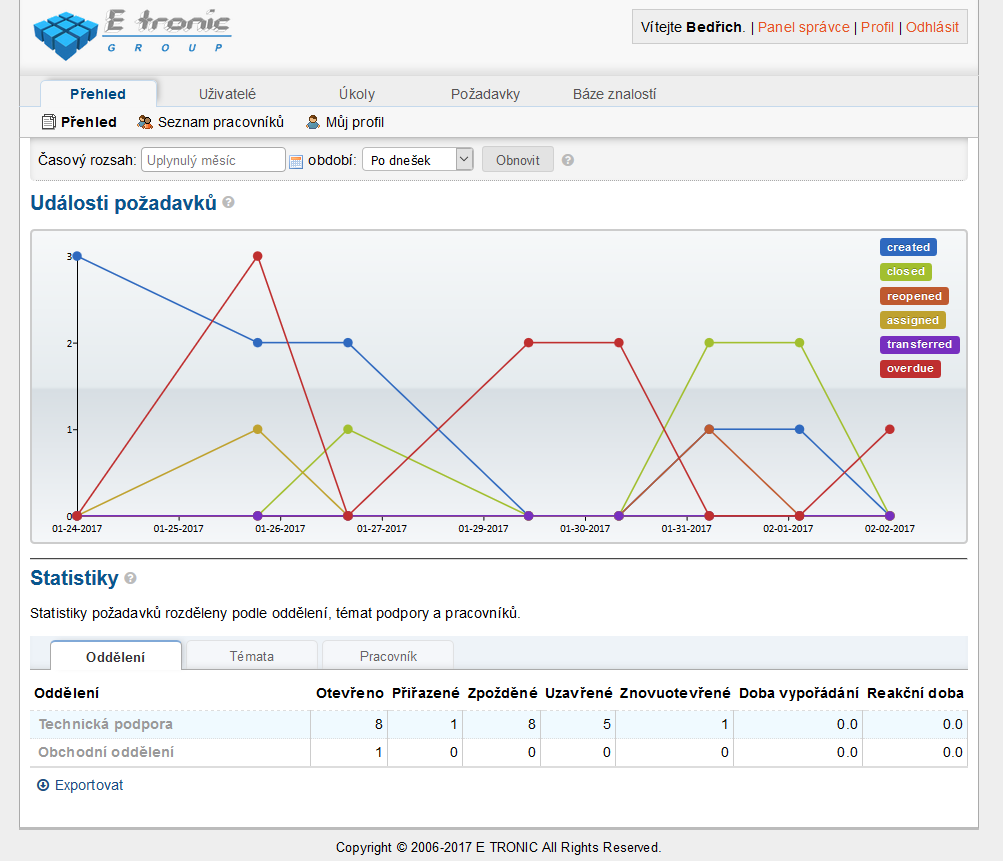Toggle the 'closed' series in legend
This screenshot has width=1003, height=861.
click(905, 271)
